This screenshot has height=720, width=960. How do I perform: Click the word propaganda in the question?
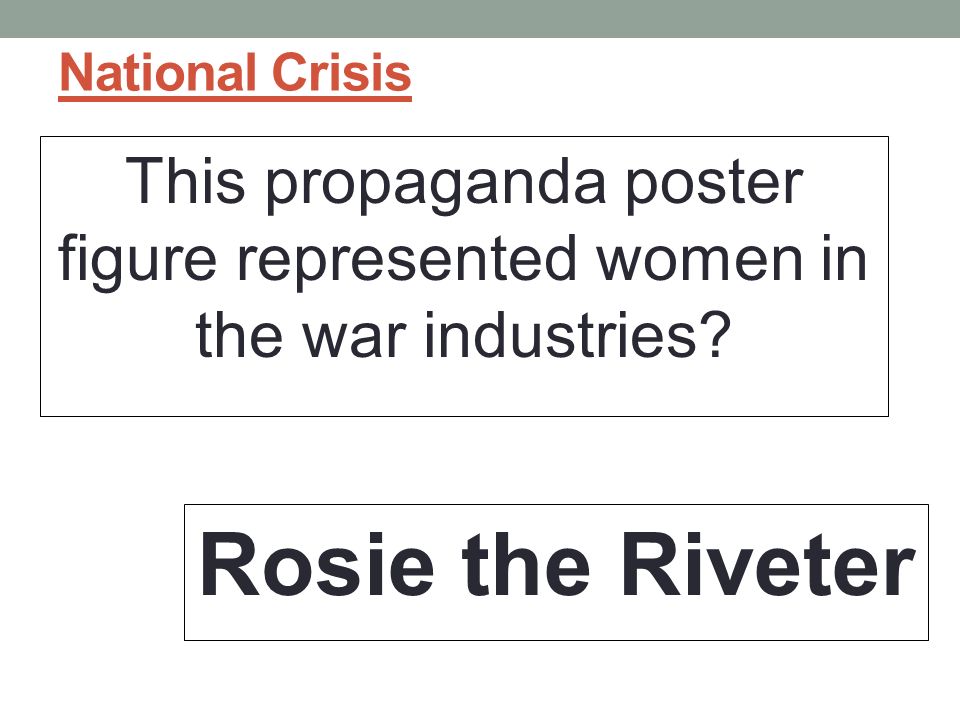[435, 186]
